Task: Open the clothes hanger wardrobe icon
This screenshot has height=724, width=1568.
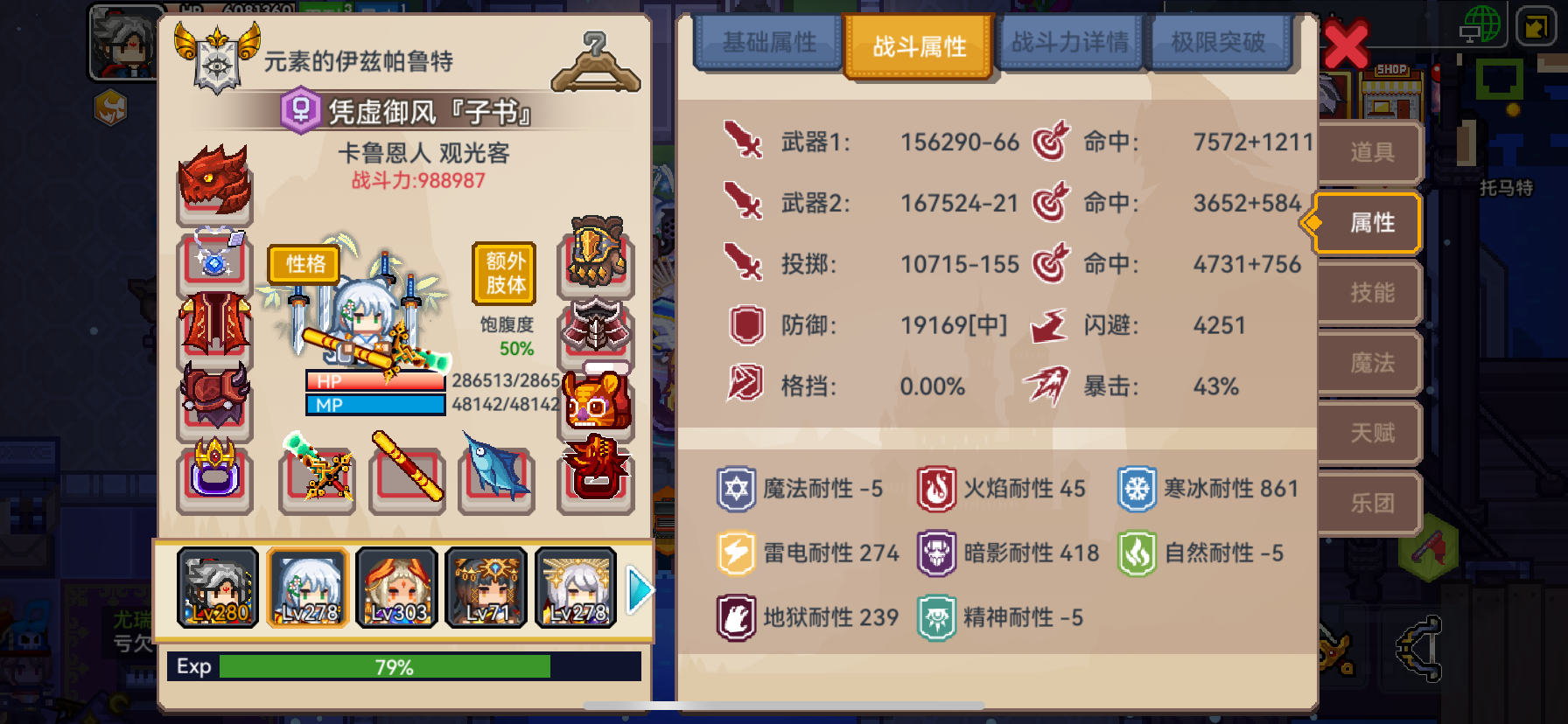Action: tap(596, 62)
